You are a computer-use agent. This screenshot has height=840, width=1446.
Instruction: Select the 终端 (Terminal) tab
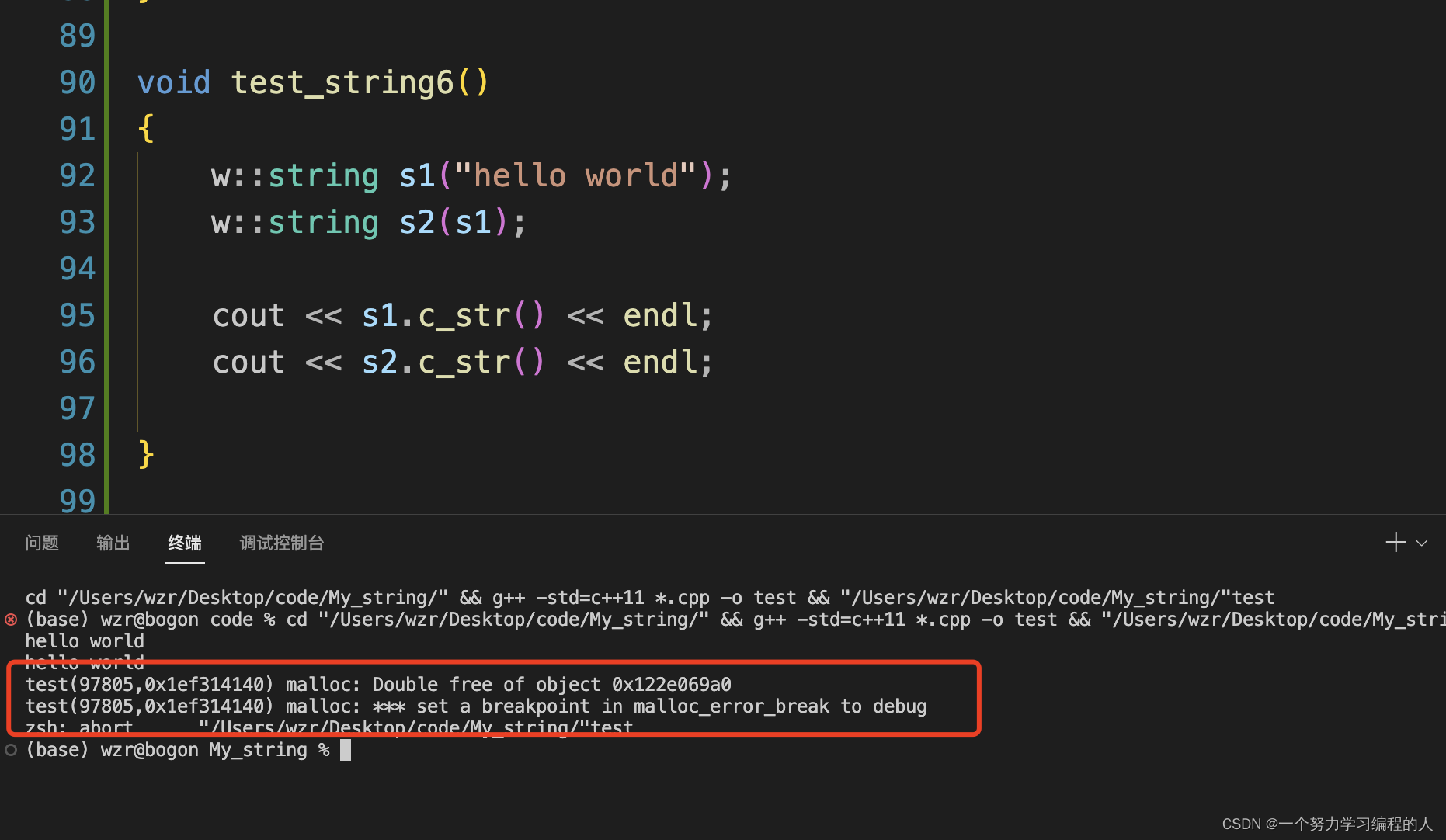point(185,543)
